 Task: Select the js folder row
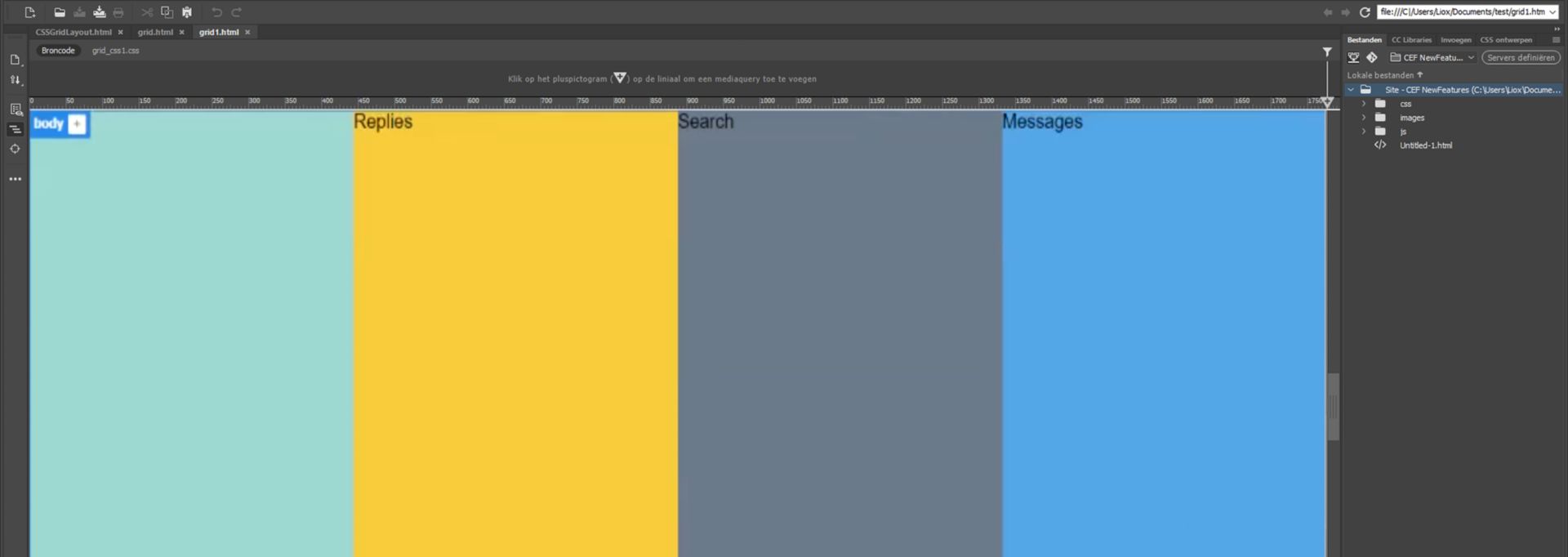(x=1454, y=131)
